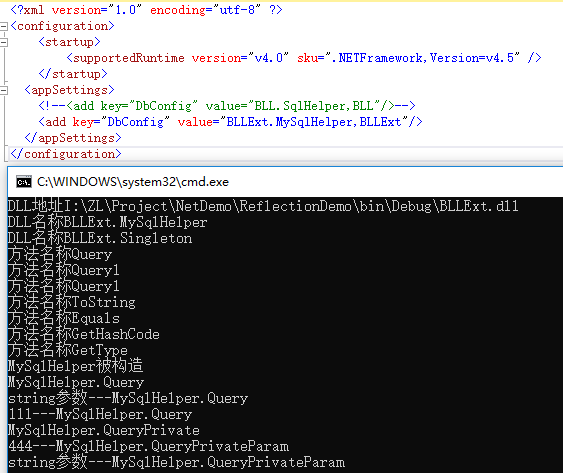Click the cmd.exe window icon

tap(24, 182)
